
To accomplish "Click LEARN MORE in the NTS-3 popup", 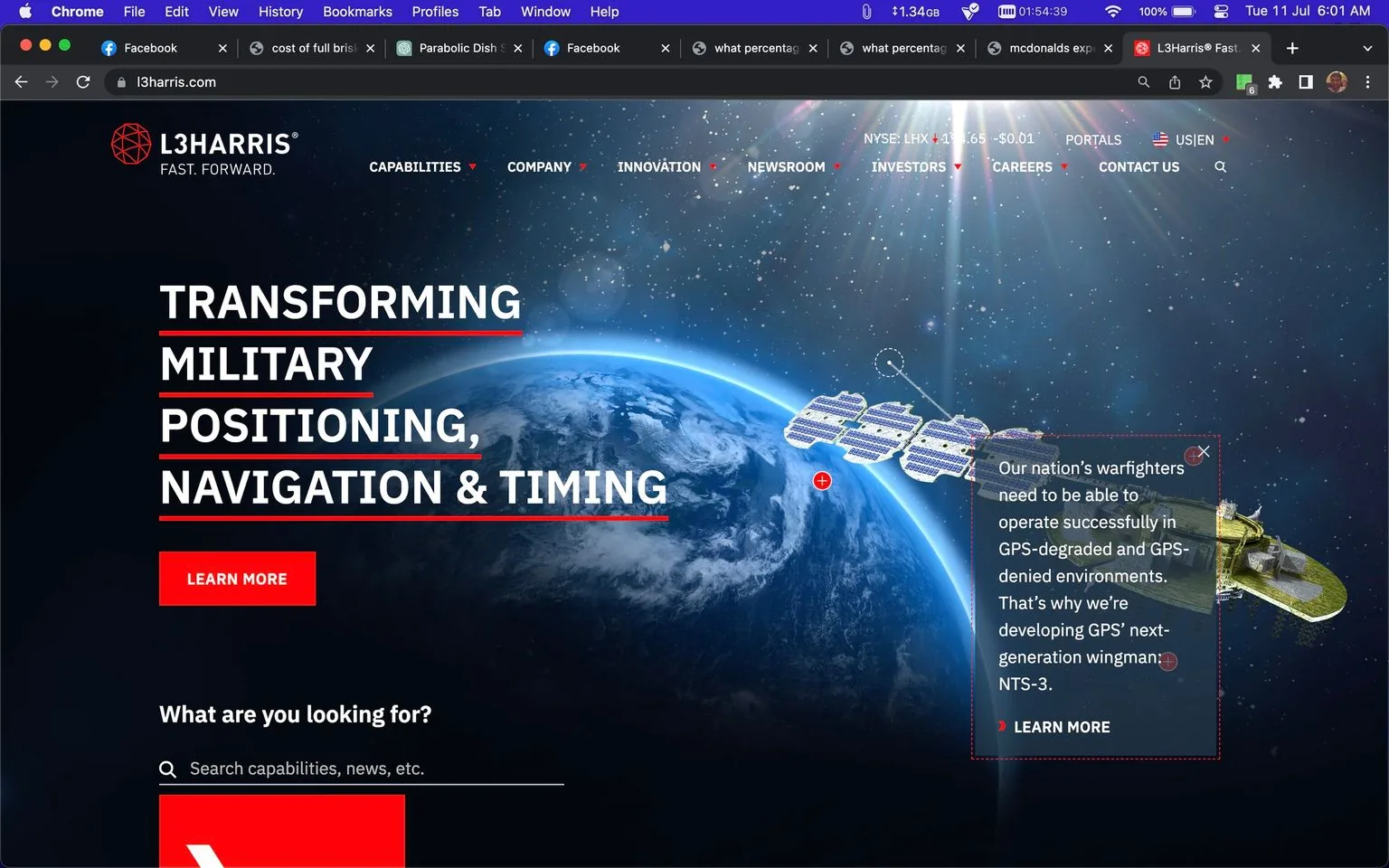I will (1061, 726).
